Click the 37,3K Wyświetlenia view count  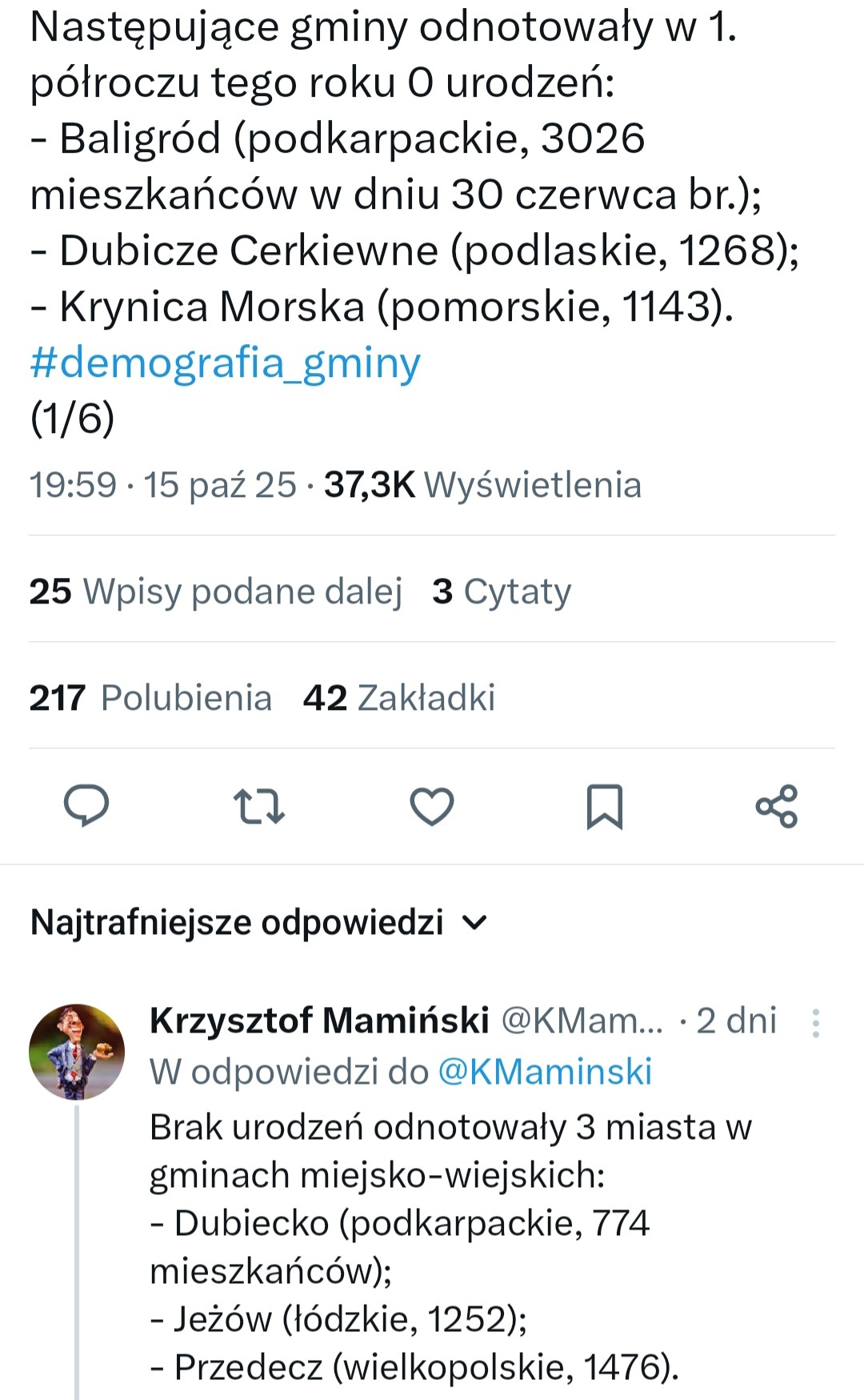click(x=482, y=485)
